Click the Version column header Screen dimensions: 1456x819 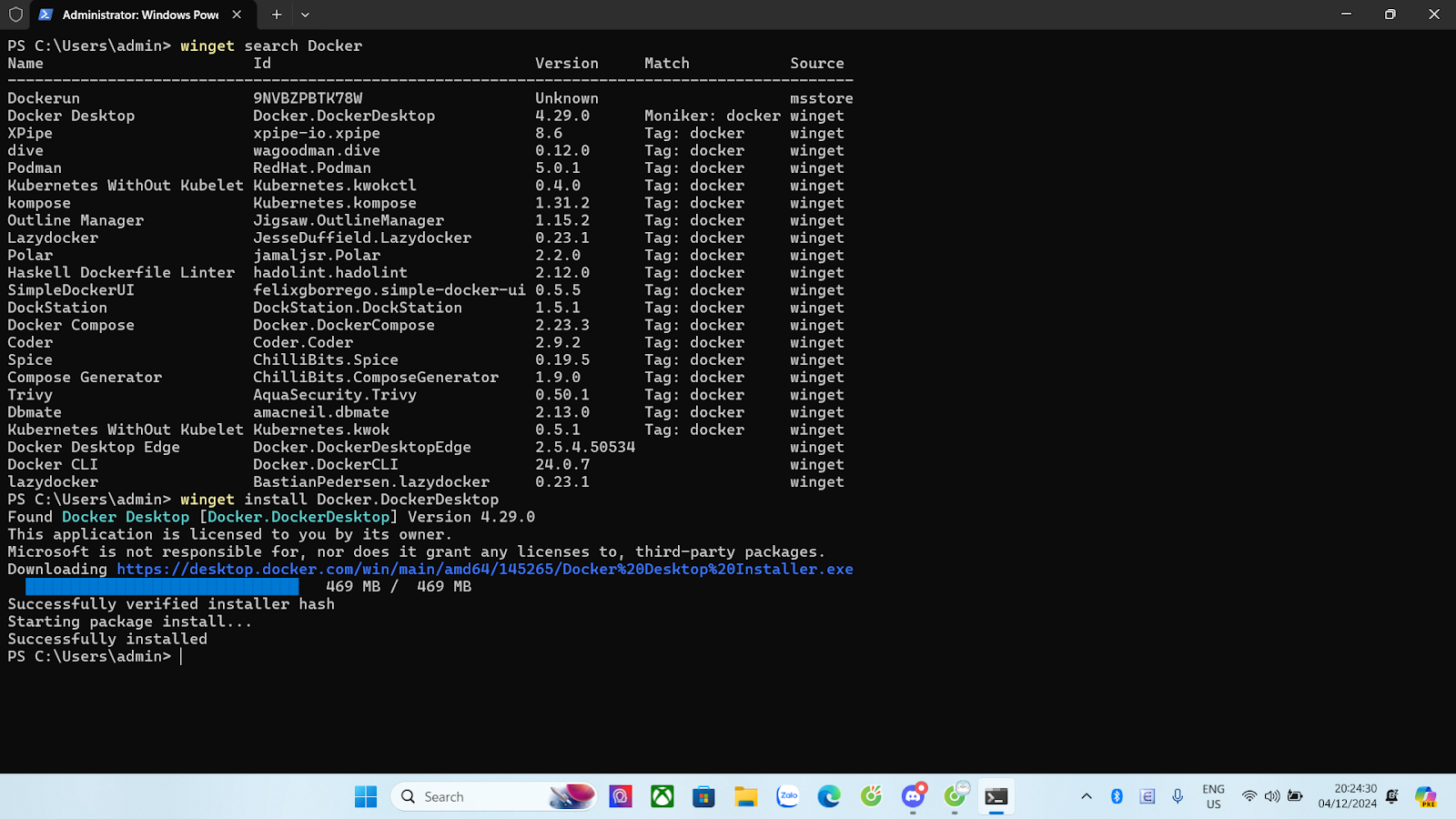pos(567,63)
